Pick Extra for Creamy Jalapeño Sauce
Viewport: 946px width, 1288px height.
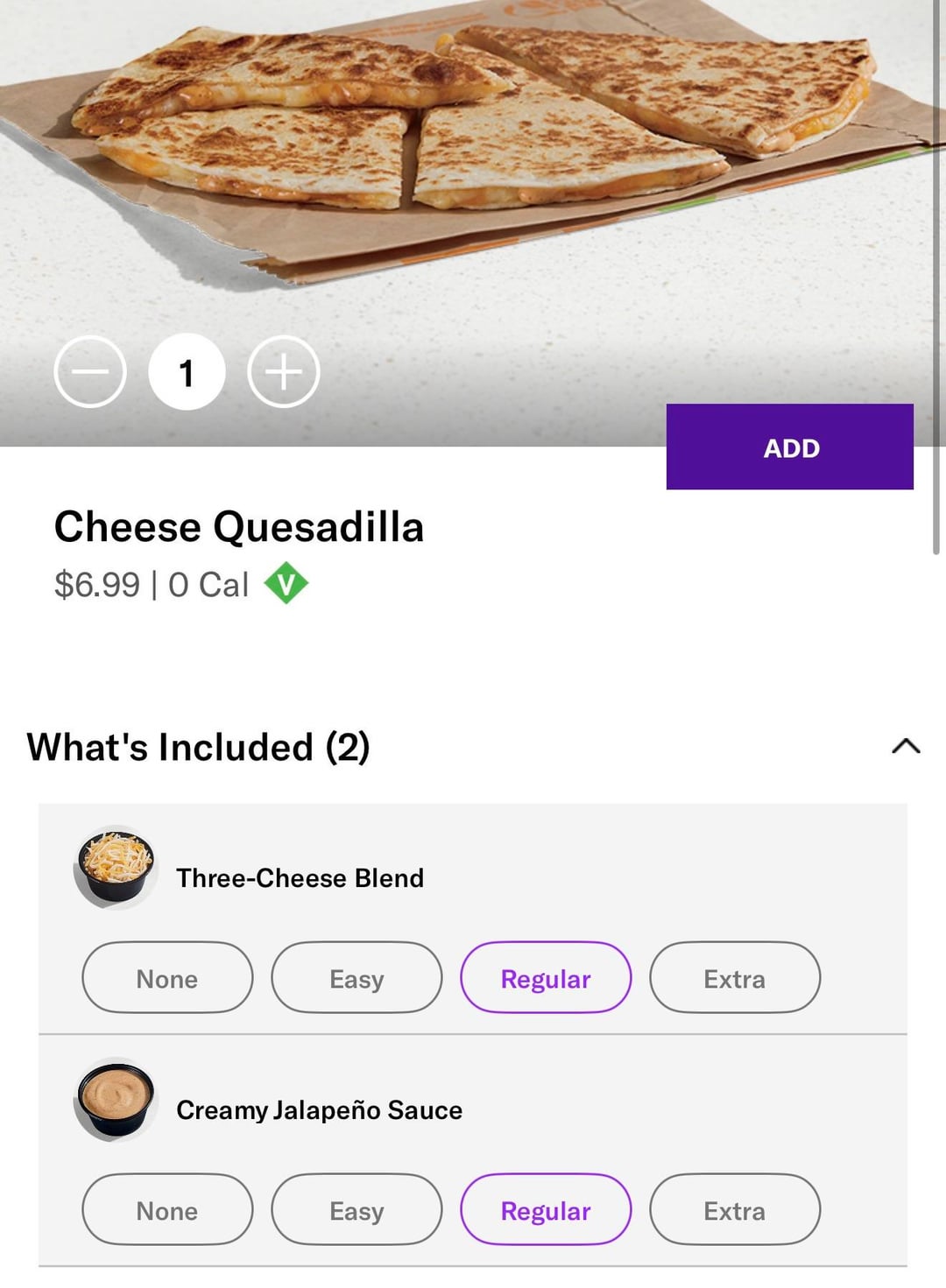click(735, 1210)
